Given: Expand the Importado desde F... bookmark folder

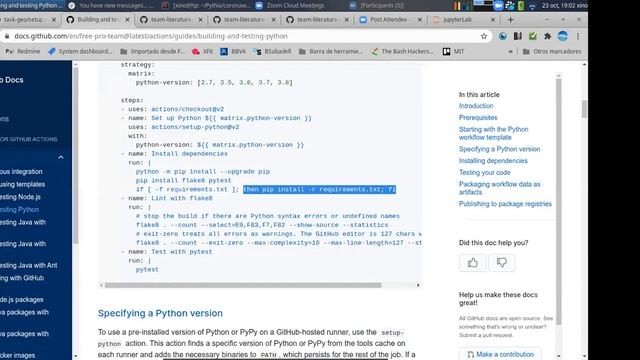Looking at the screenshot, I should pos(153,51).
